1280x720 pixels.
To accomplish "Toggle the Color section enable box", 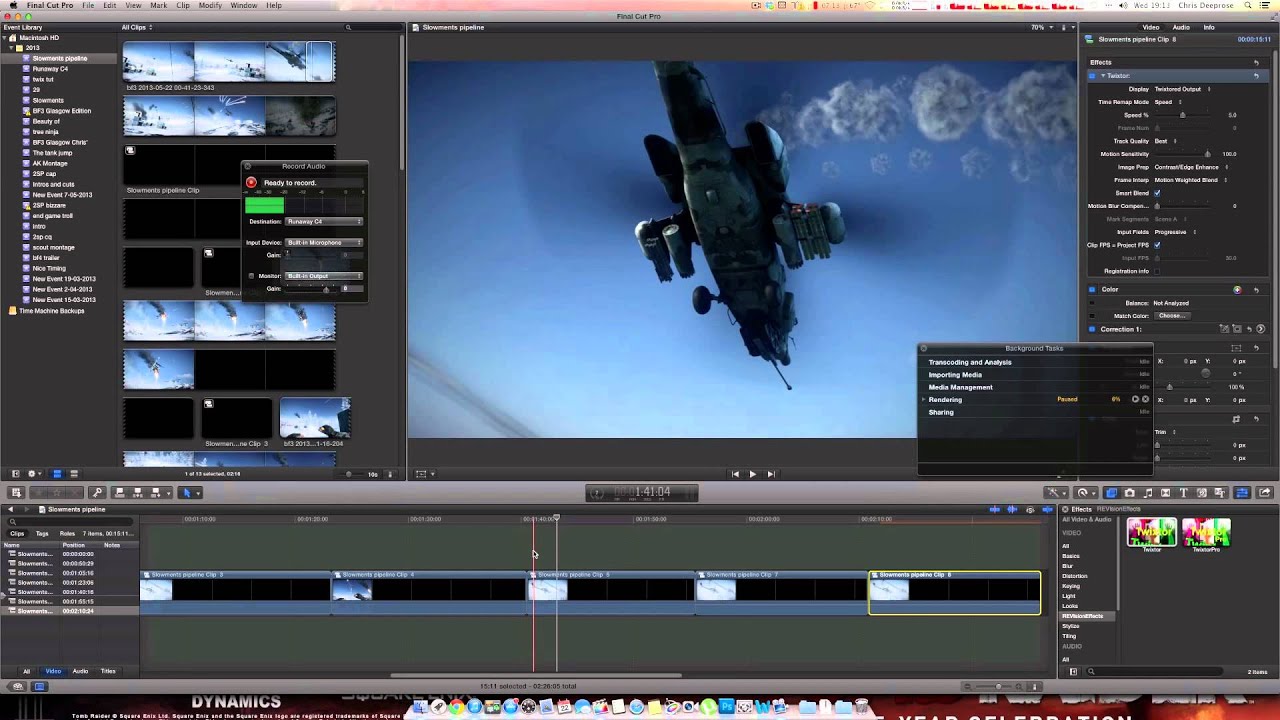I will 1092,289.
